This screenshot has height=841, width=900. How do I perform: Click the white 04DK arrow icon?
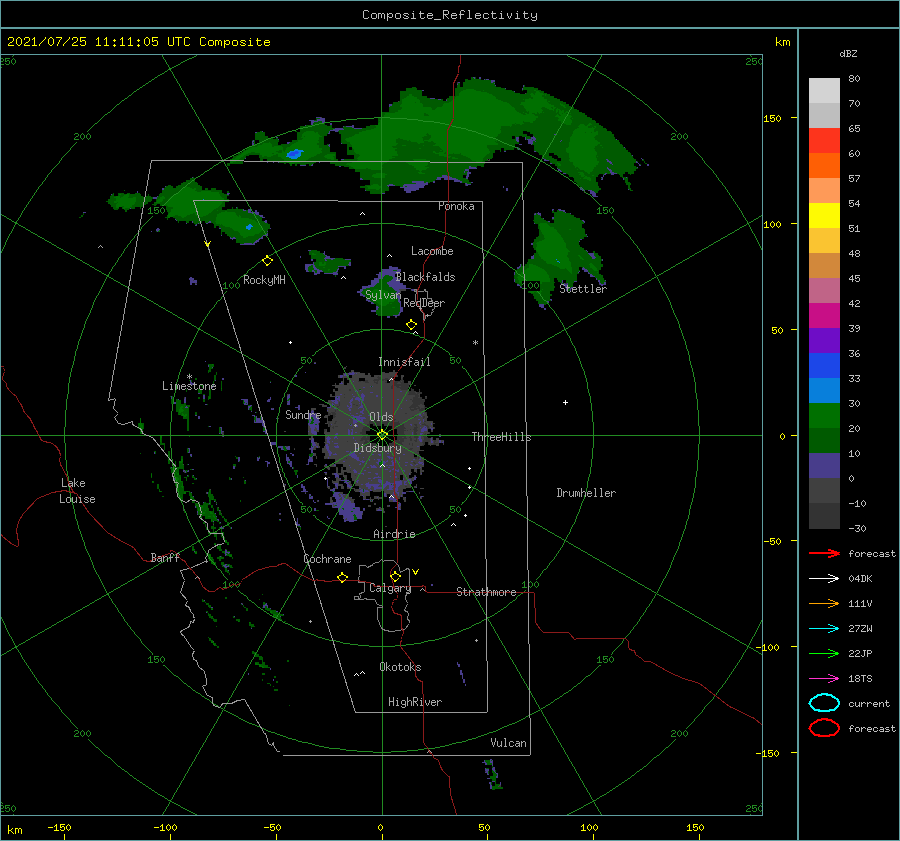[x=824, y=579]
